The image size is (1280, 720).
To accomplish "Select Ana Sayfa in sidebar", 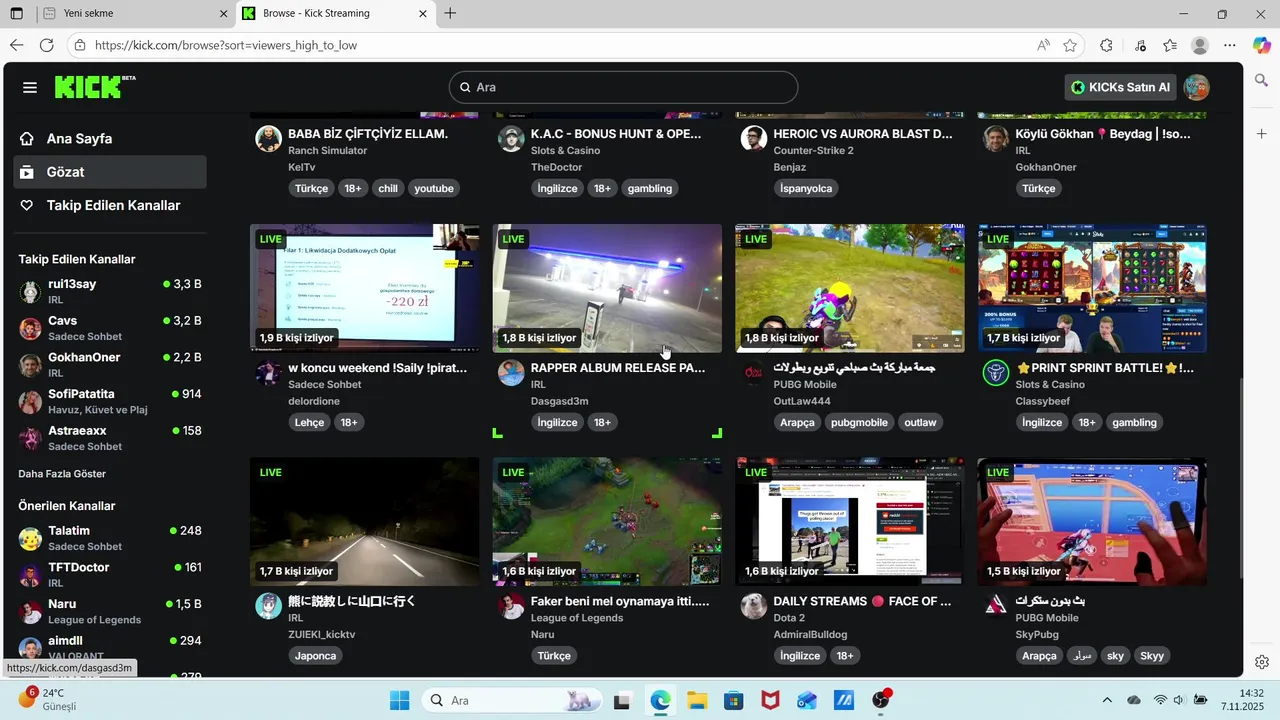I will [x=110, y=139].
